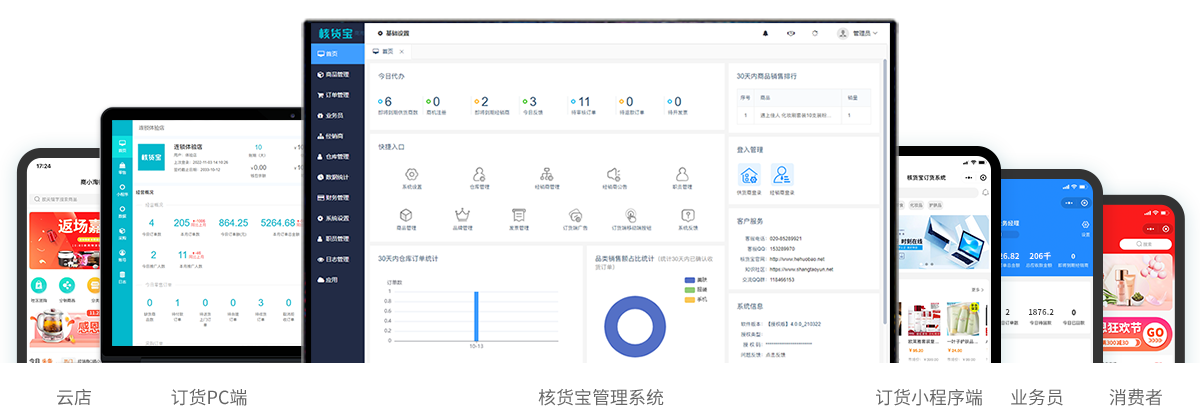The width and height of the screenshot is (1200, 420).
Task: Click the 核货宝 store logo on 订货PC端 tablet
Action: coord(151,157)
